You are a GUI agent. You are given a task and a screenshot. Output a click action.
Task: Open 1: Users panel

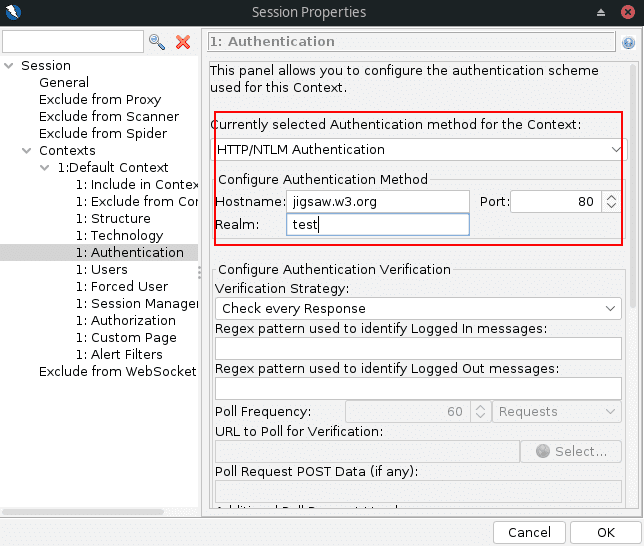pos(102,270)
